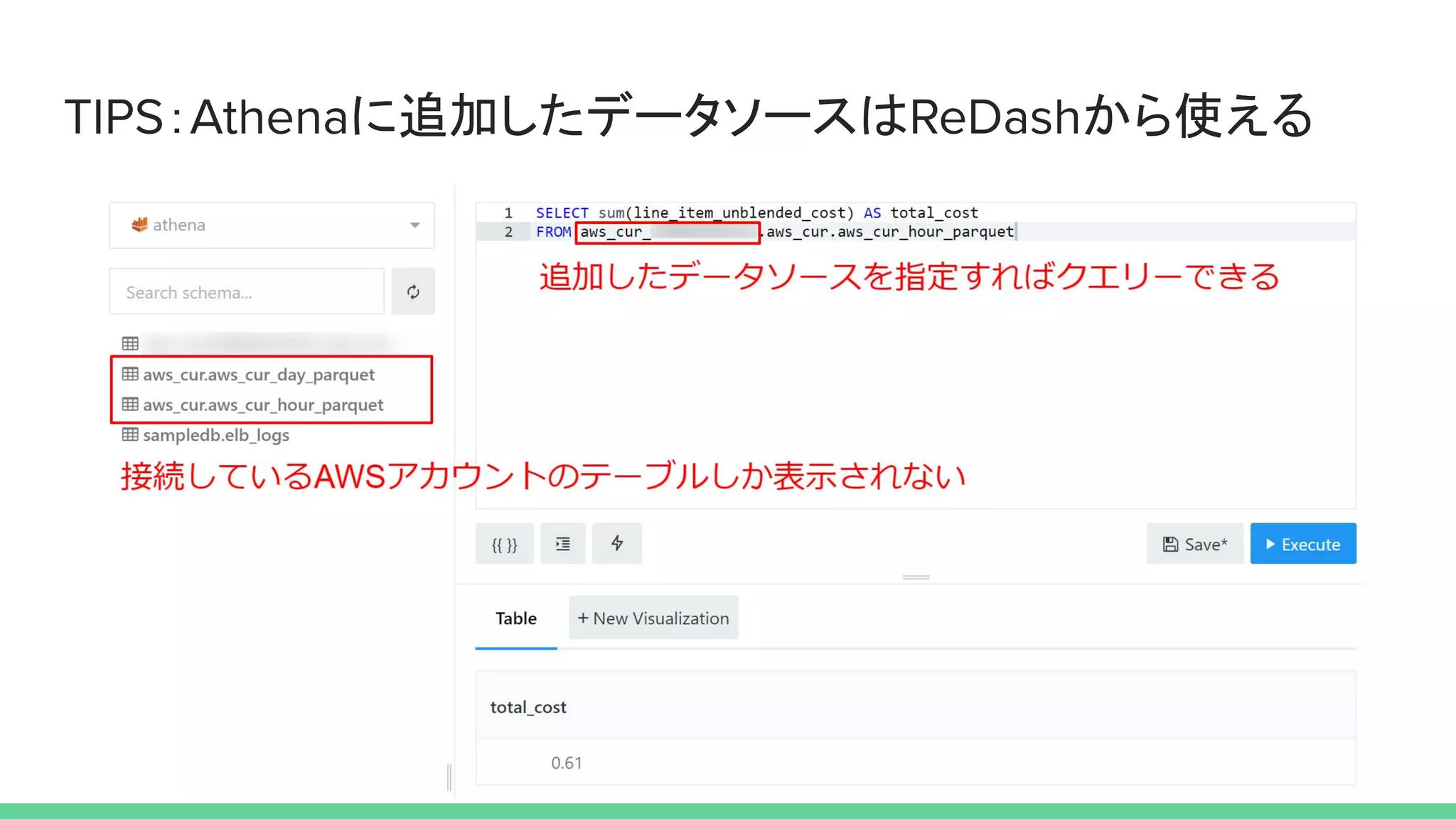Toggle autocomplete lightning button
The width and height of the screenshot is (1456, 819).
tap(617, 544)
